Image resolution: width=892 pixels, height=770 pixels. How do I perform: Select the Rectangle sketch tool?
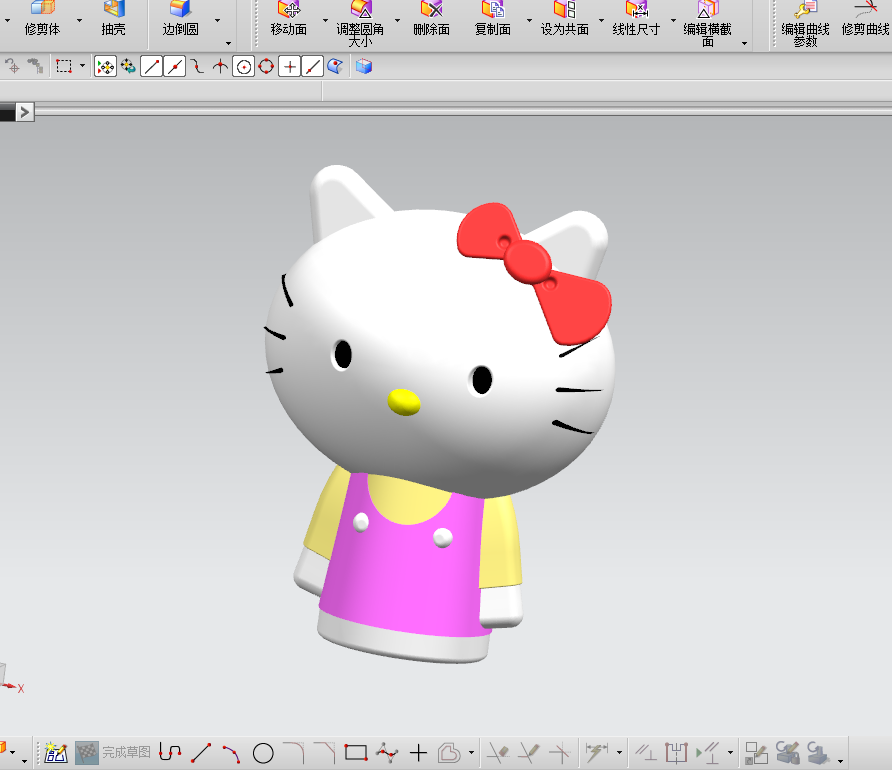(356, 753)
